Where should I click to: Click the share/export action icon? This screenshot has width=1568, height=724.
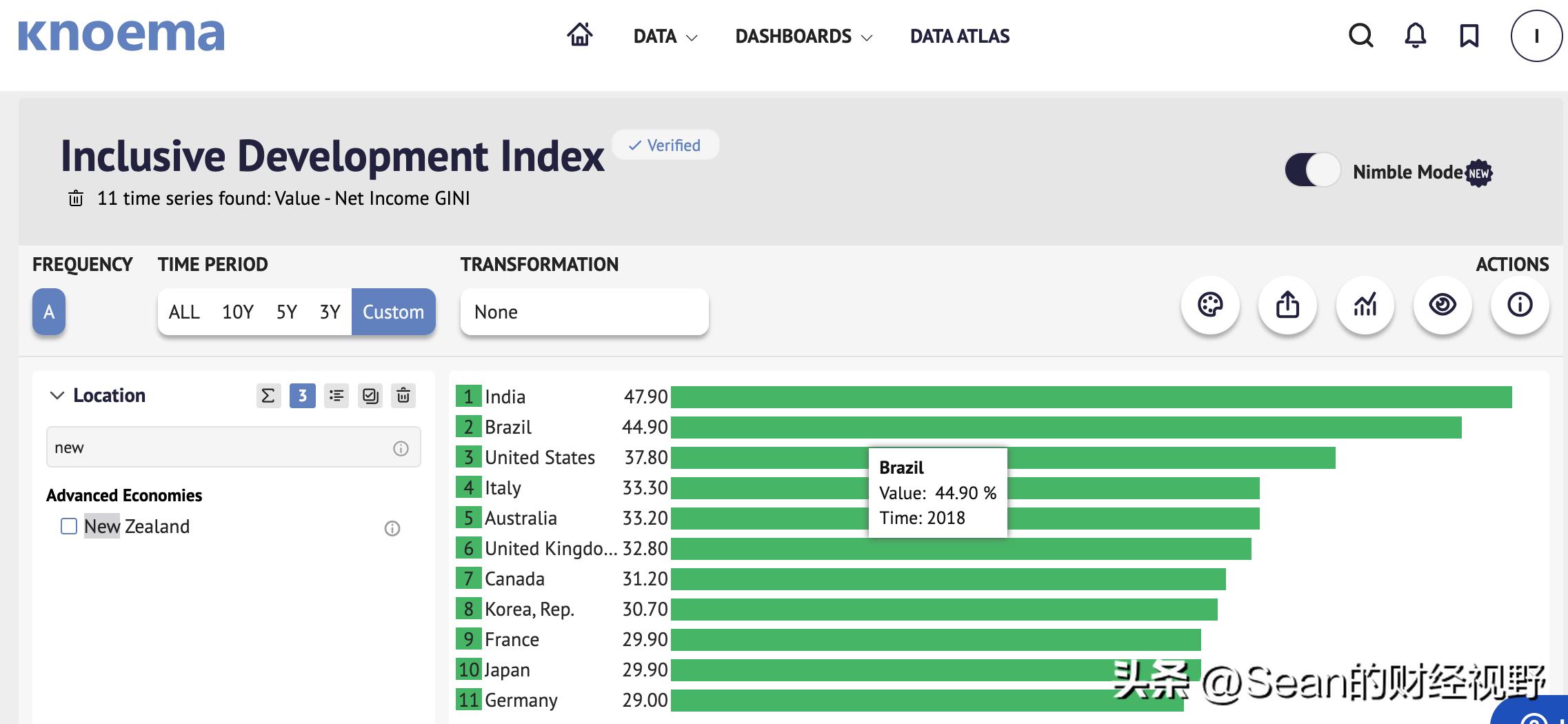1287,305
